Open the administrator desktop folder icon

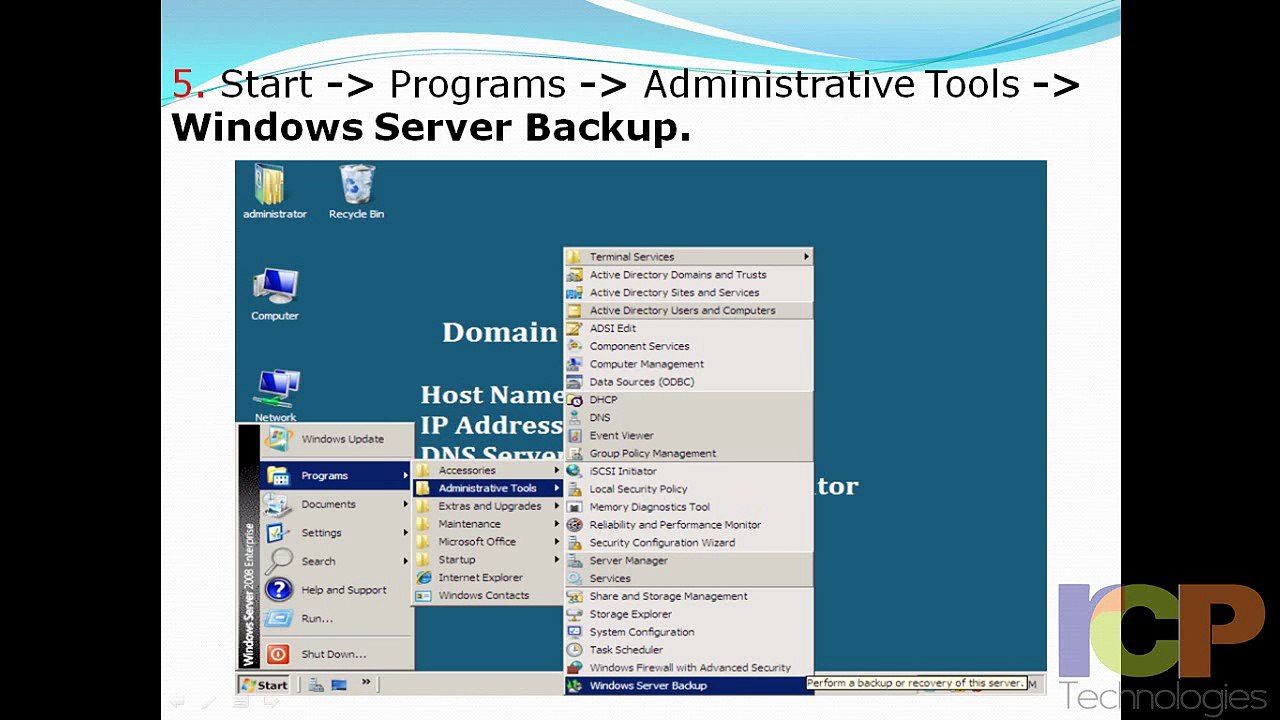coord(270,186)
